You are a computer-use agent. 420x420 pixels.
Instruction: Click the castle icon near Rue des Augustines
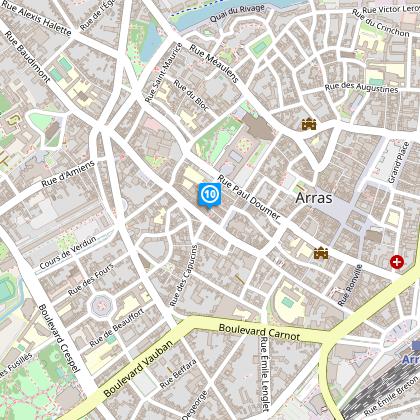coord(309,124)
